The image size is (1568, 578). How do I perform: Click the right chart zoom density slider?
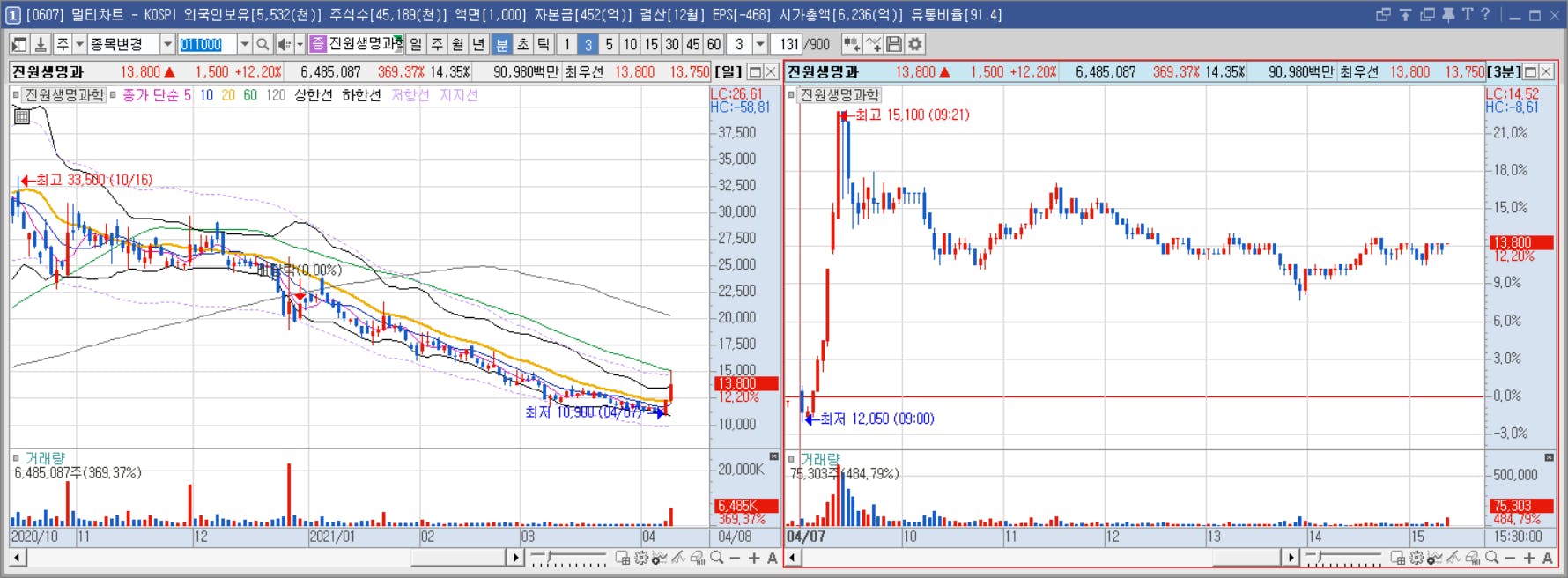tap(1343, 558)
